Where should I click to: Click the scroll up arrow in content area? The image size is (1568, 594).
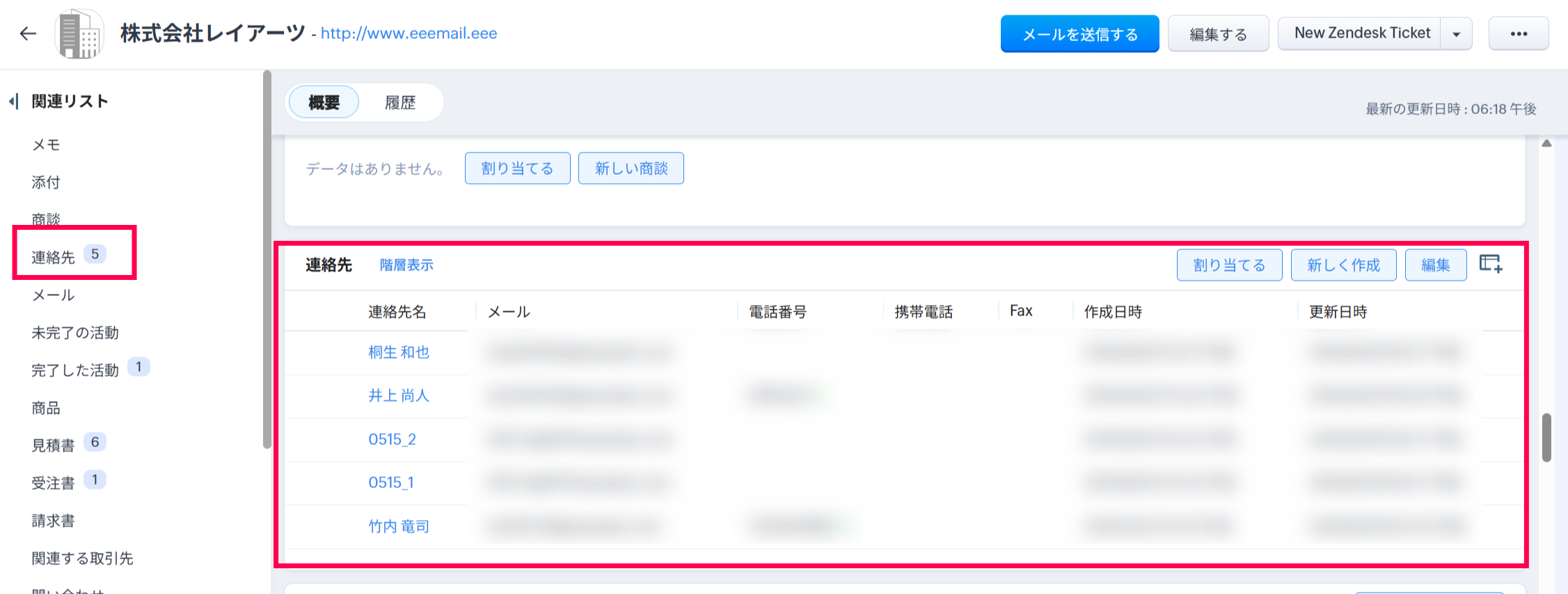click(1546, 143)
